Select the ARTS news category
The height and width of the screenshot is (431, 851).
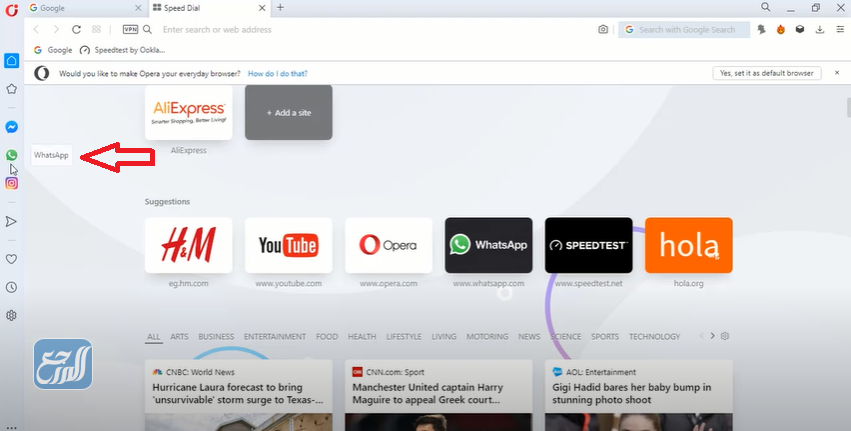pyautogui.click(x=179, y=337)
